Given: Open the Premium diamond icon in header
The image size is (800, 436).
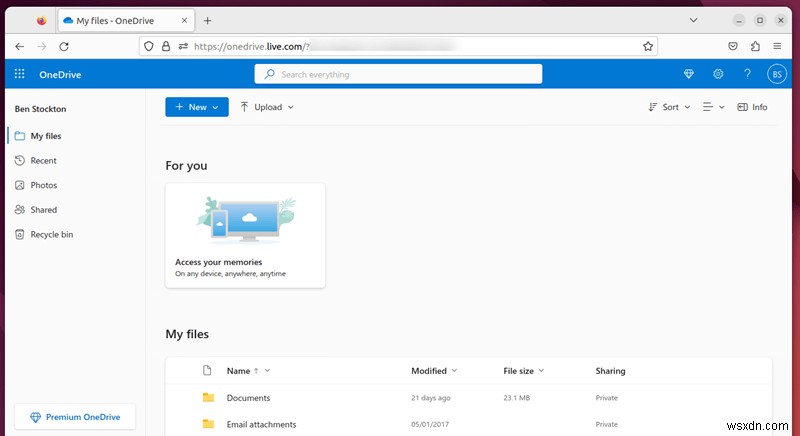Looking at the screenshot, I should click(689, 74).
